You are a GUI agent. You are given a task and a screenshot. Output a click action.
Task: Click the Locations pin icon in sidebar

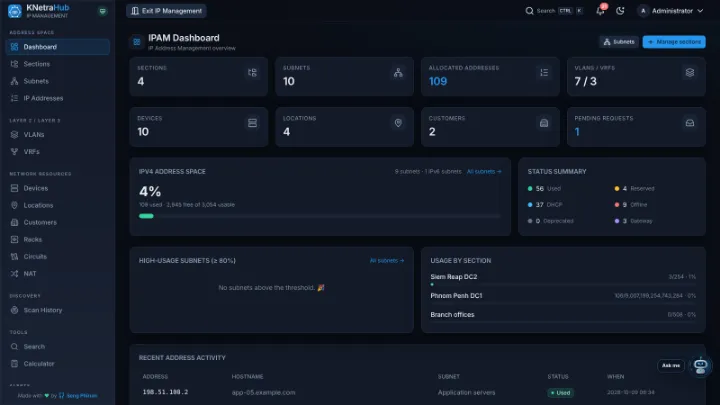pos(14,205)
